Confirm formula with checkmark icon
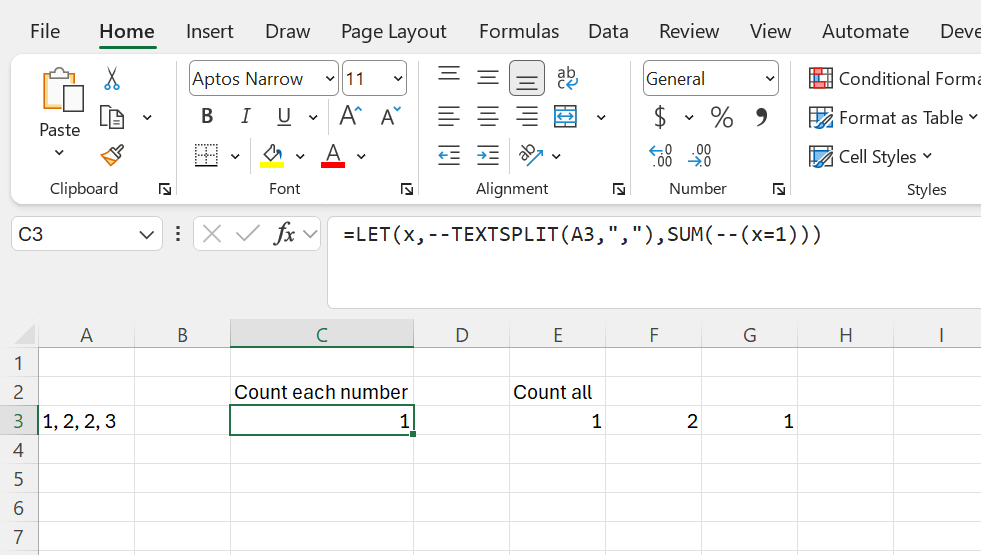 click(x=248, y=234)
